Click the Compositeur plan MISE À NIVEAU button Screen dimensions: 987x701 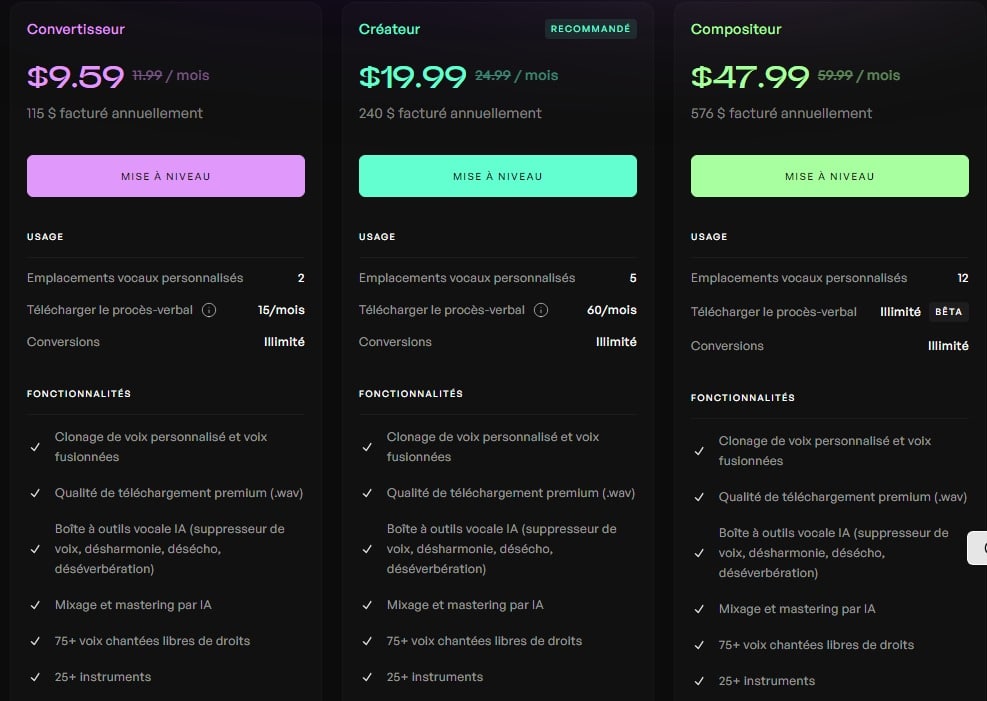pyautogui.click(x=830, y=176)
